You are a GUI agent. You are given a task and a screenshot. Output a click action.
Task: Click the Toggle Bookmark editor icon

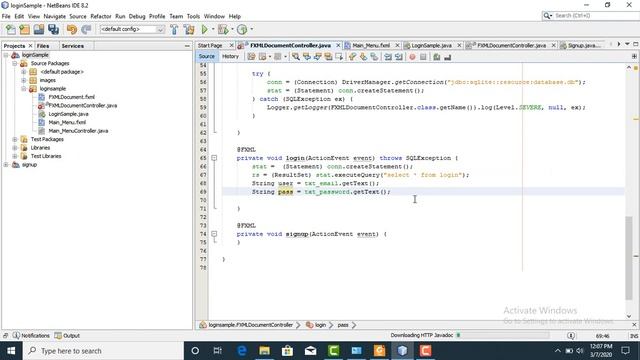point(374,57)
